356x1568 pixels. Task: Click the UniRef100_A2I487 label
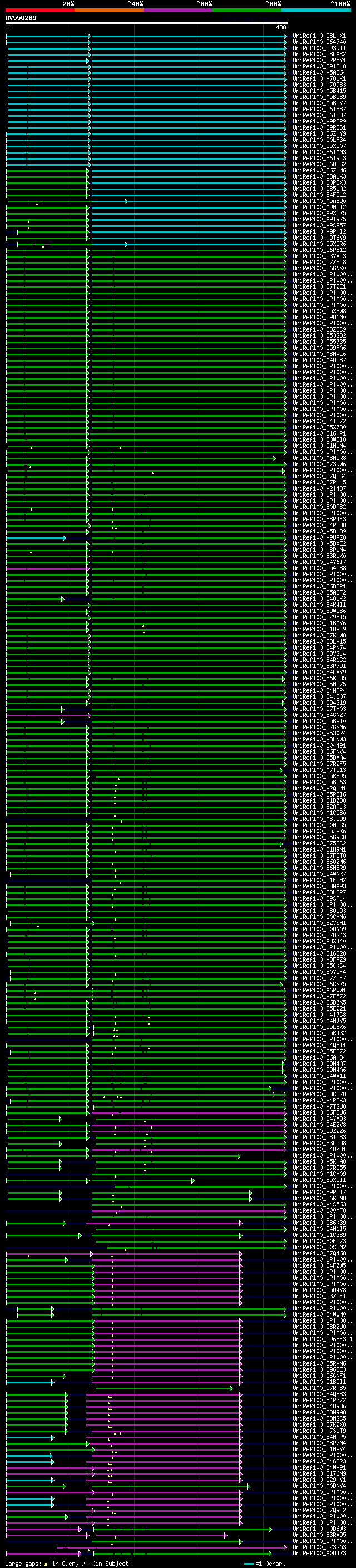click(x=319, y=488)
